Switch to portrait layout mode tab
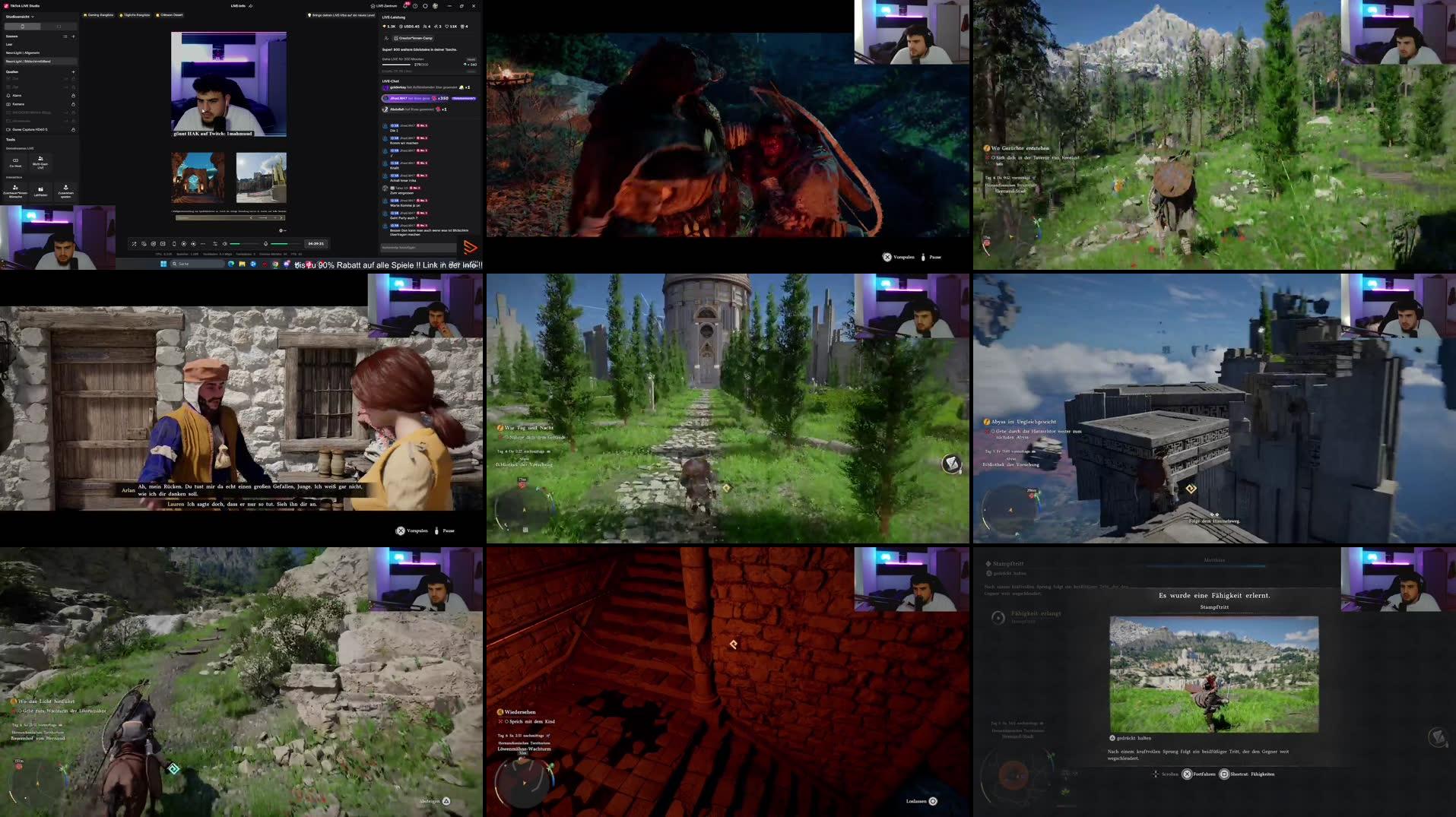The width and height of the screenshot is (1456, 817). (23, 26)
